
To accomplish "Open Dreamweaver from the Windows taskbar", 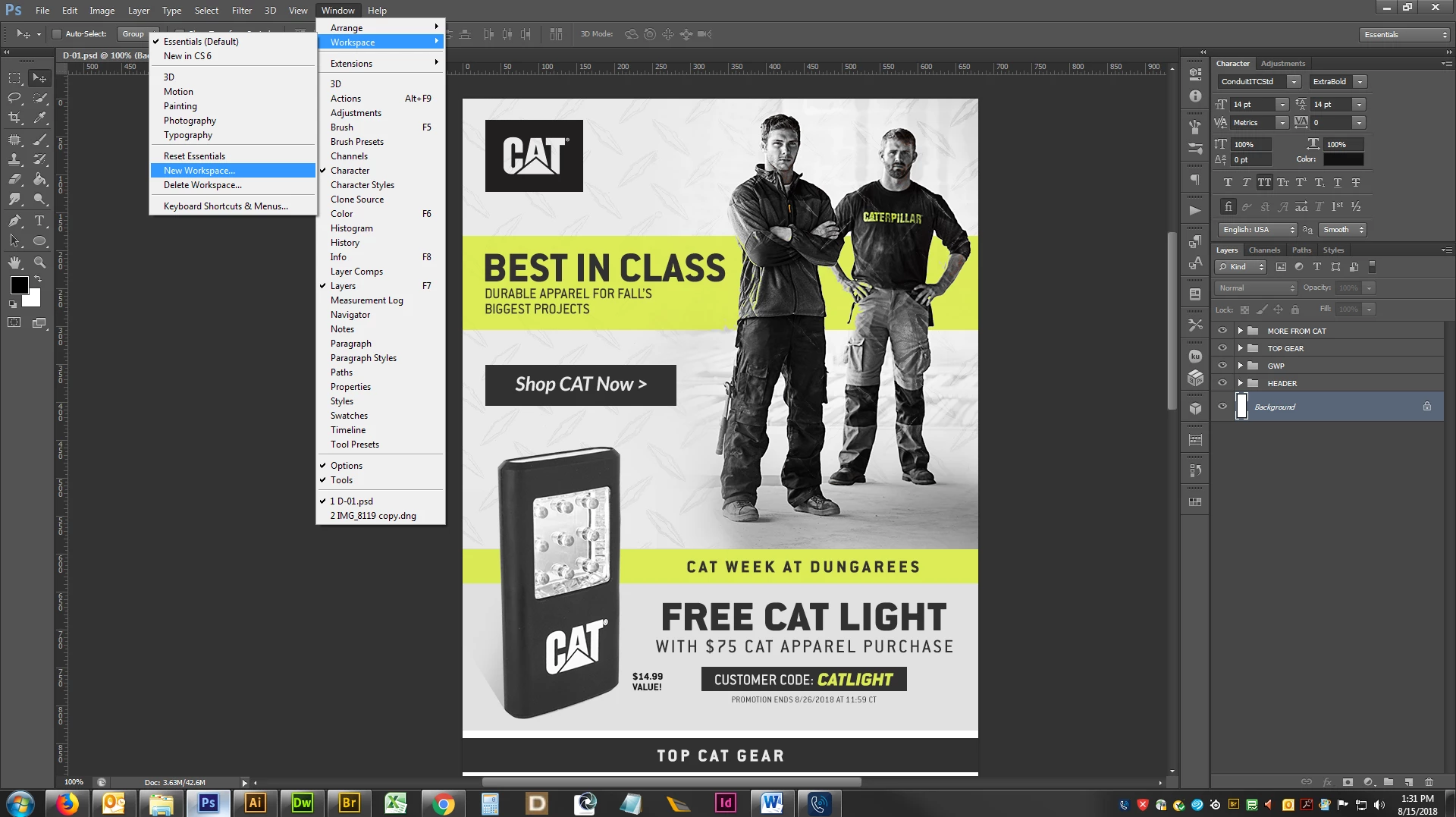I will coord(303,803).
